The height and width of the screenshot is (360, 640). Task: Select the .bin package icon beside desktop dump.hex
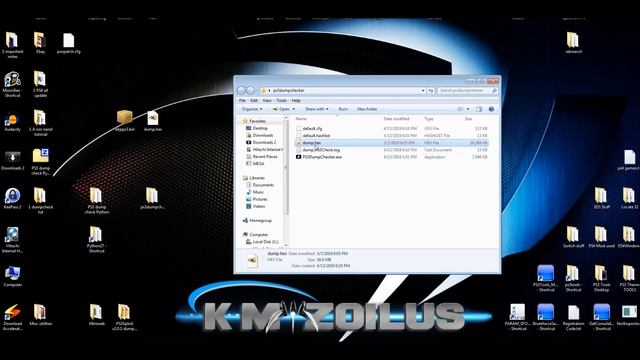(x=124, y=121)
